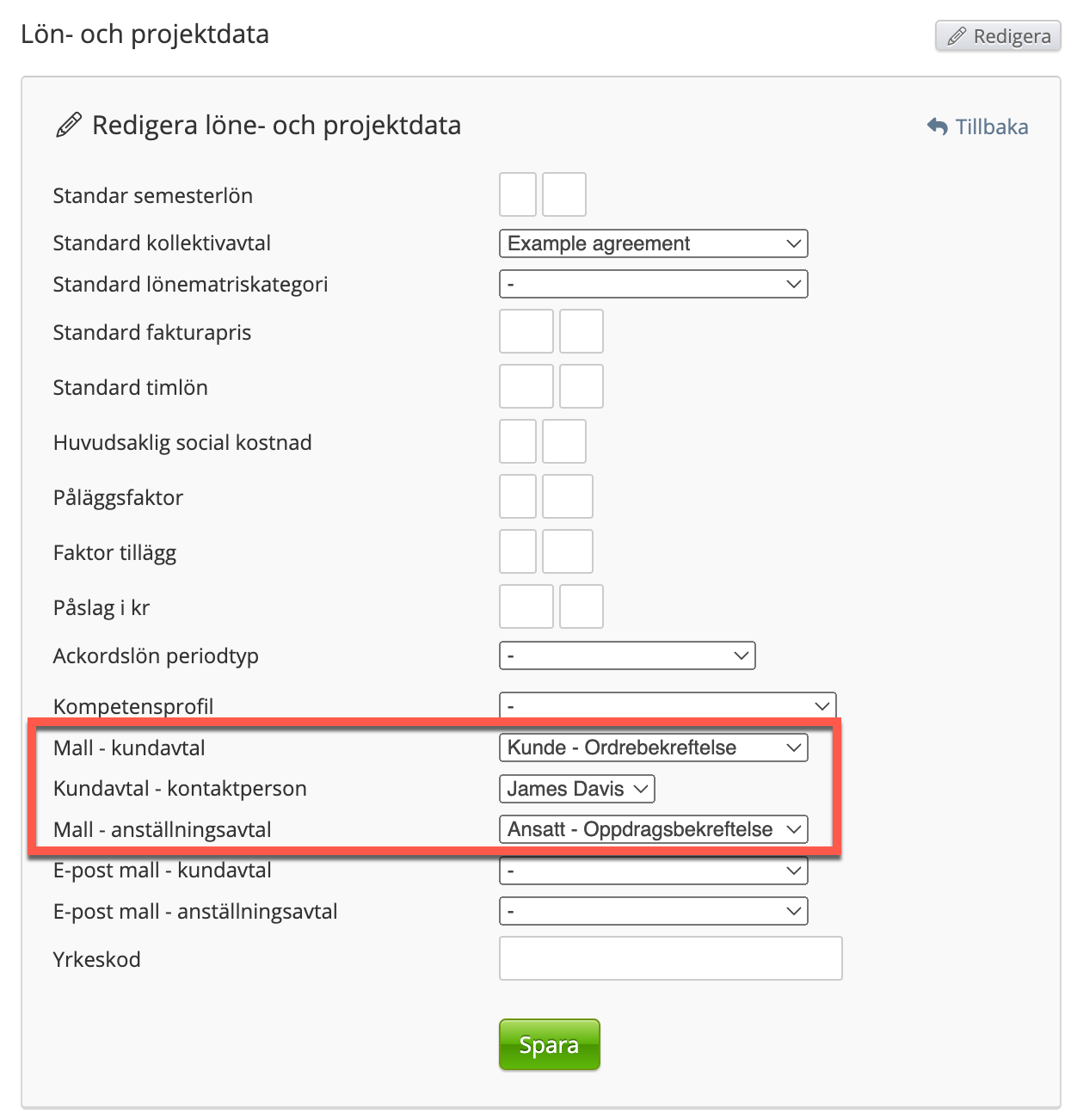This screenshot has width=1077, height=1120.
Task: Open the Kompetensprofil dropdown
Action: pos(667,706)
